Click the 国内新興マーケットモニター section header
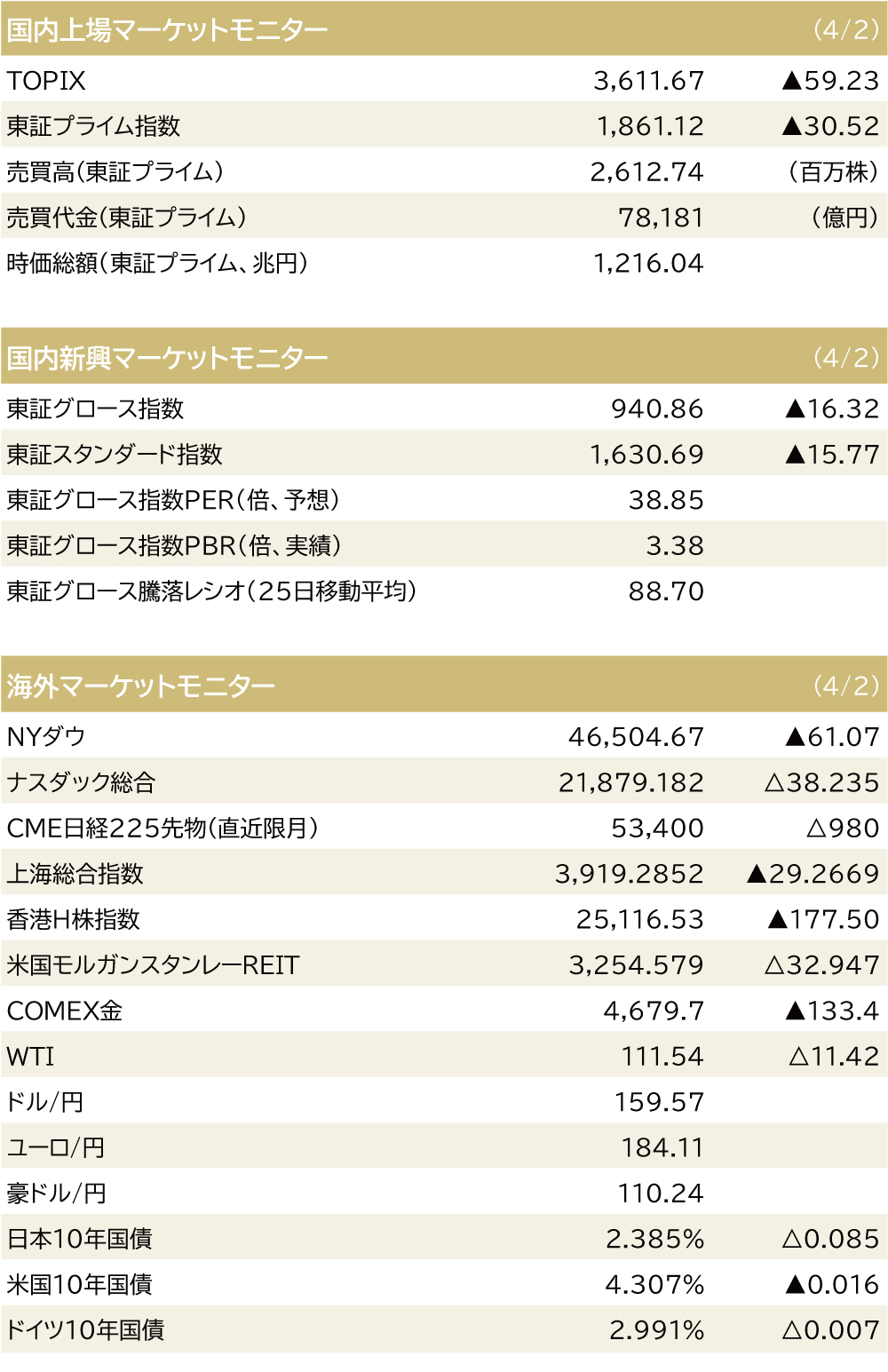 click(167, 358)
